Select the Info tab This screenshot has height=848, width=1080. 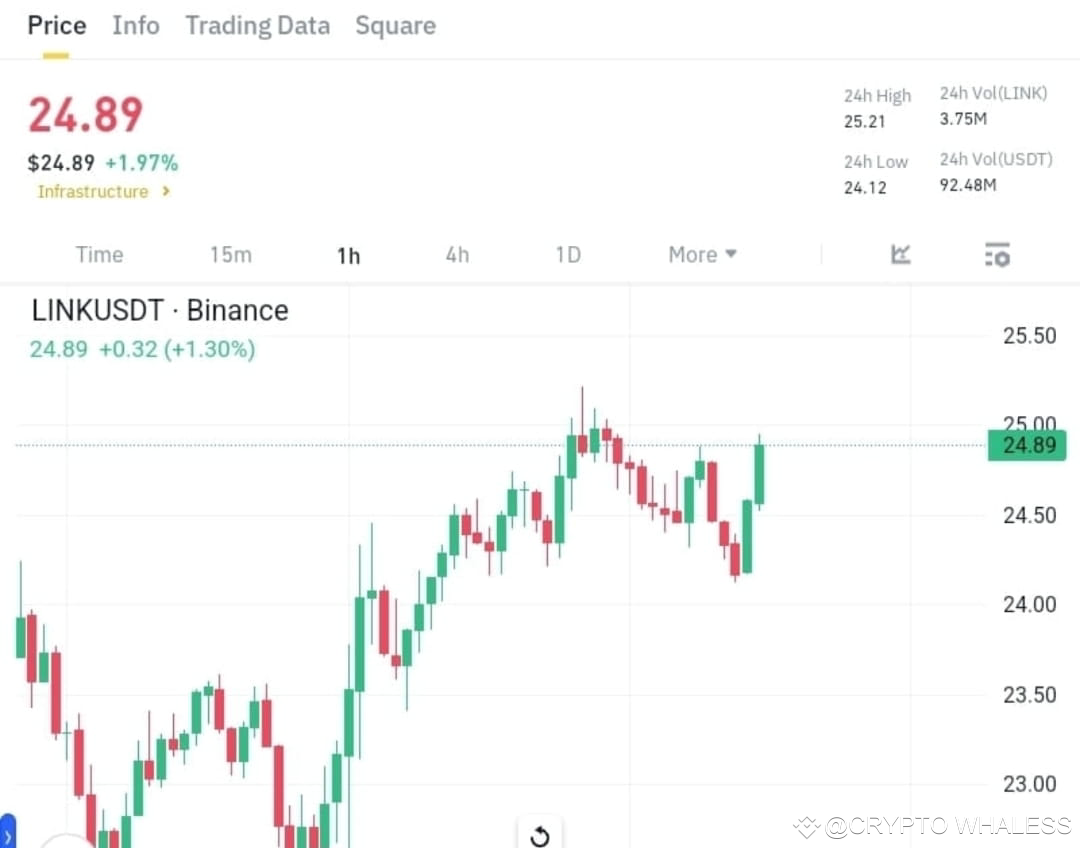(x=135, y=26)
